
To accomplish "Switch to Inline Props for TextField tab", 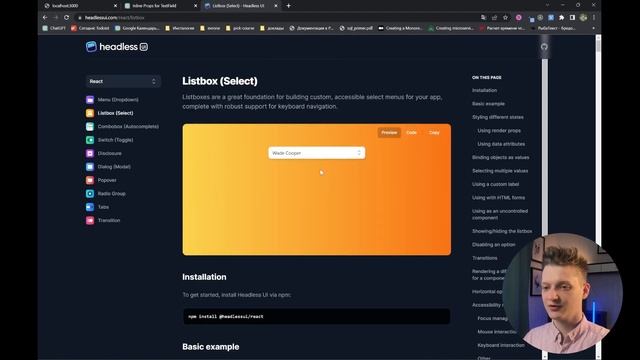I will (161, 6).
